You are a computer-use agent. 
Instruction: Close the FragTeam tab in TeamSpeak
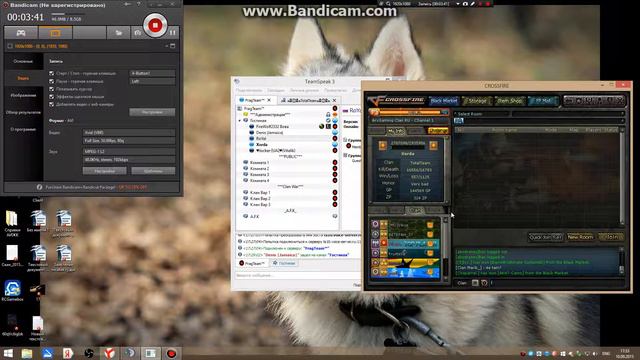coord(269,100)
